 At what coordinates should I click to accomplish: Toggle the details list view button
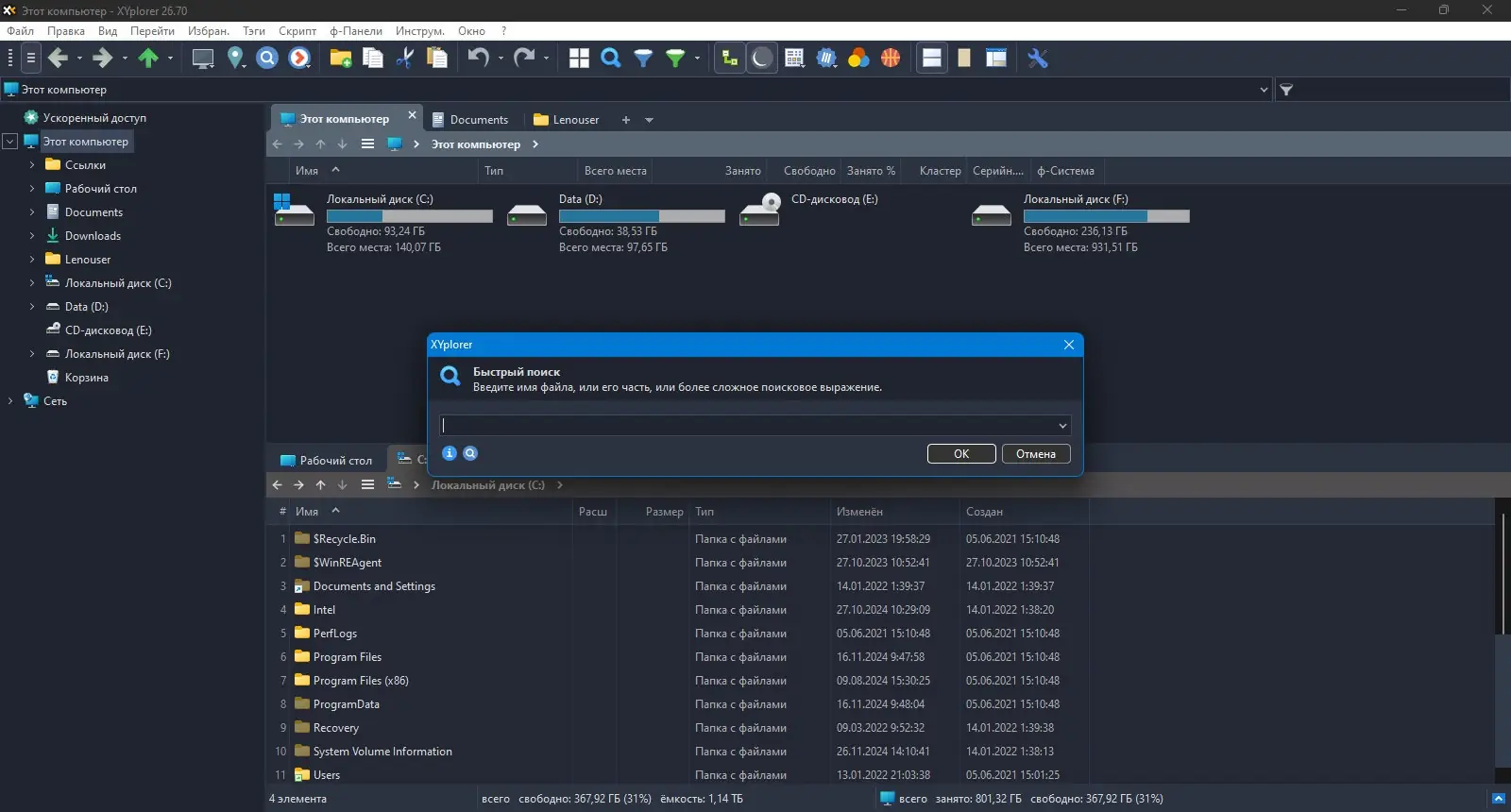(794, 59)
